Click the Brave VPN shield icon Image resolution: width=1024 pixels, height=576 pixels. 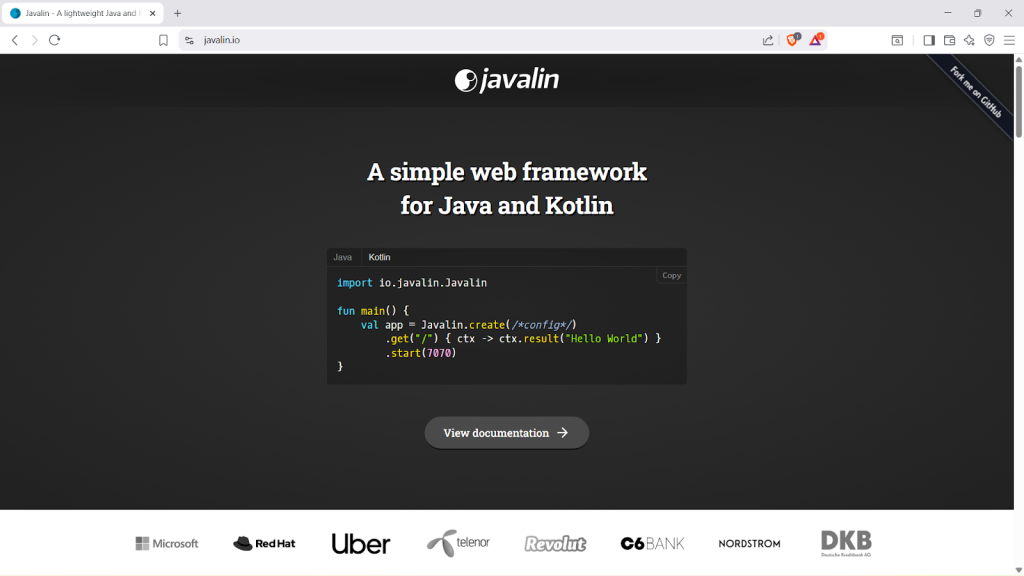point(989,40)
